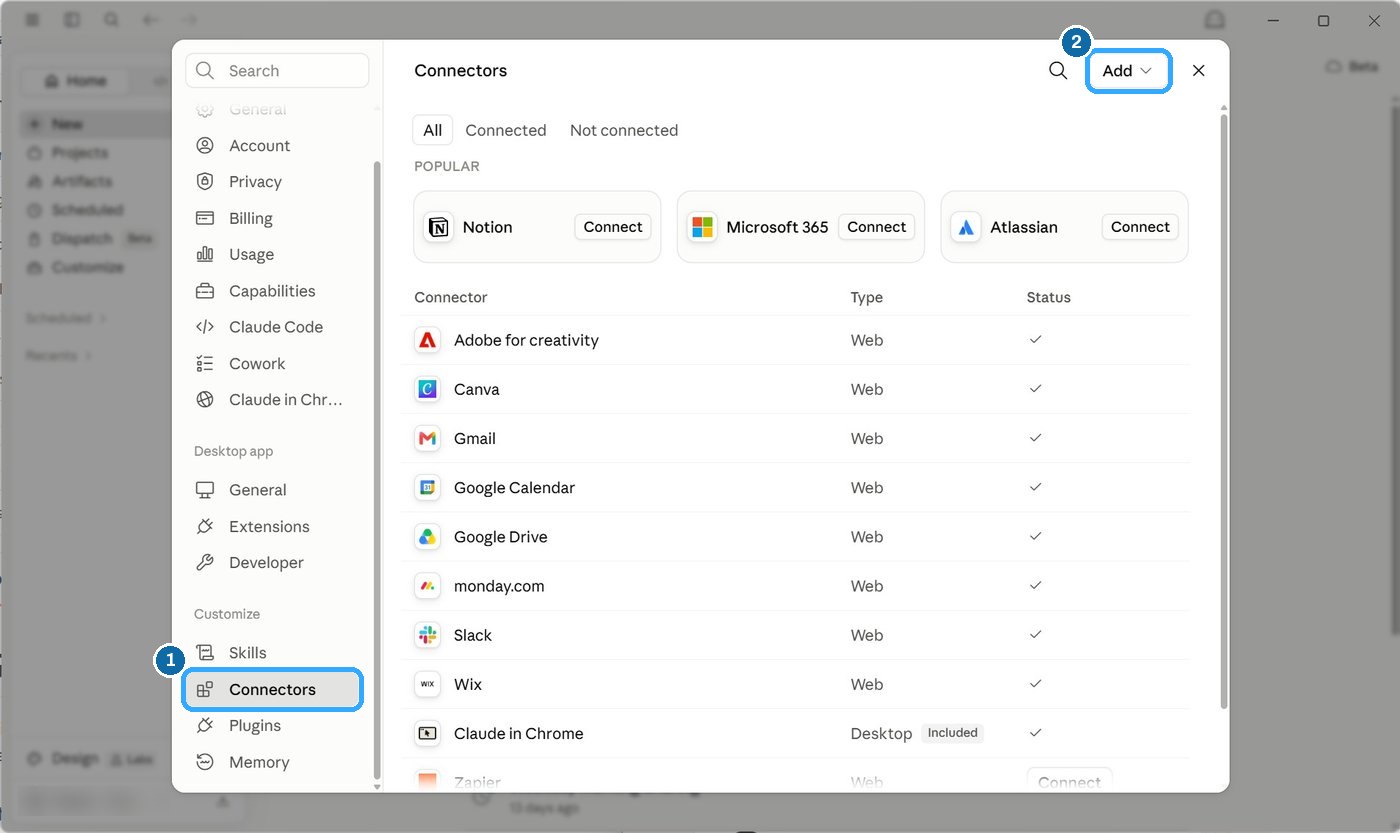The height and width of the screenshot is (833, 1400).
Task: Click the search magnifier icon in Connectors header
Action: pos(1058,71)
